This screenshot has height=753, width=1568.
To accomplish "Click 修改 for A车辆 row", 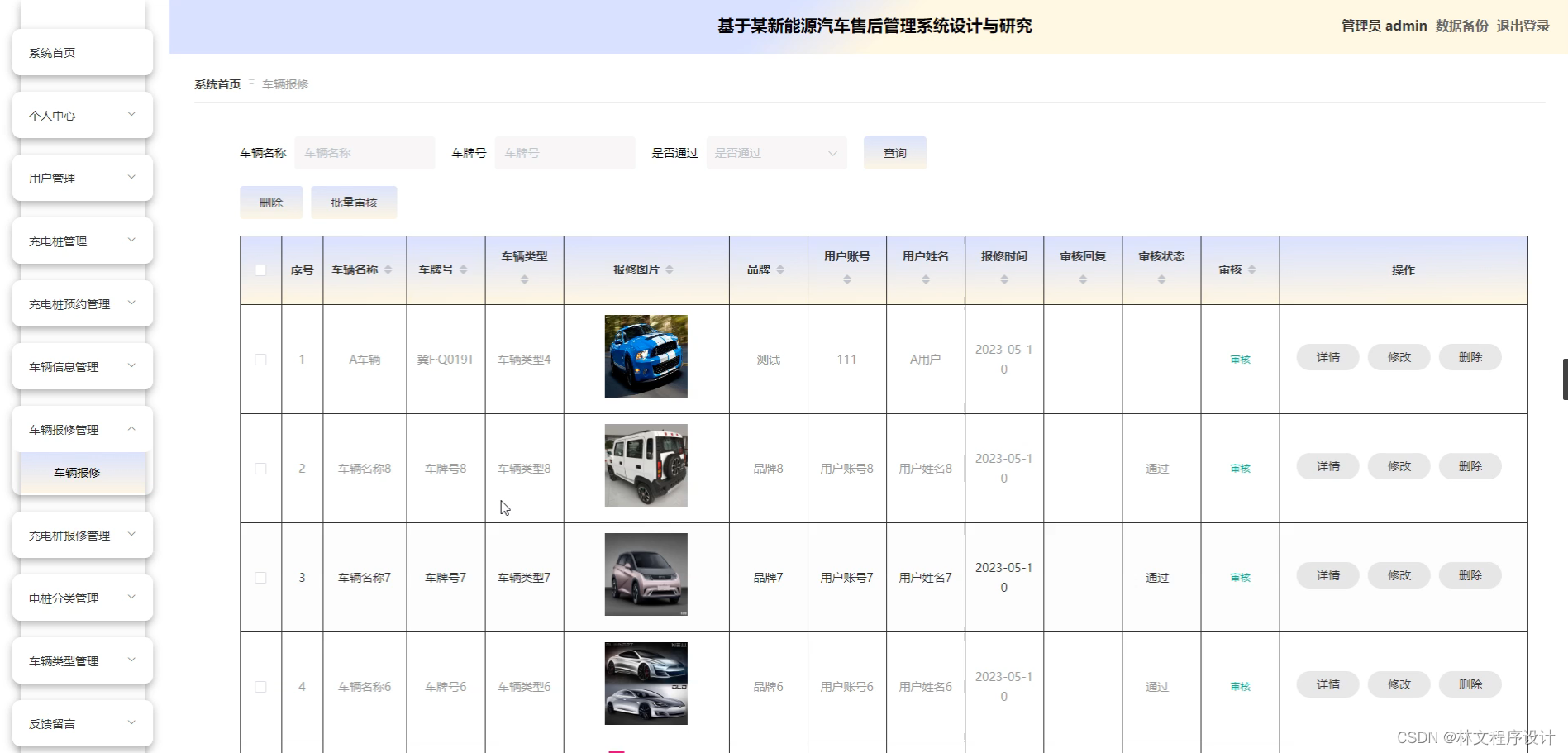I will (x=1399, y=357).
